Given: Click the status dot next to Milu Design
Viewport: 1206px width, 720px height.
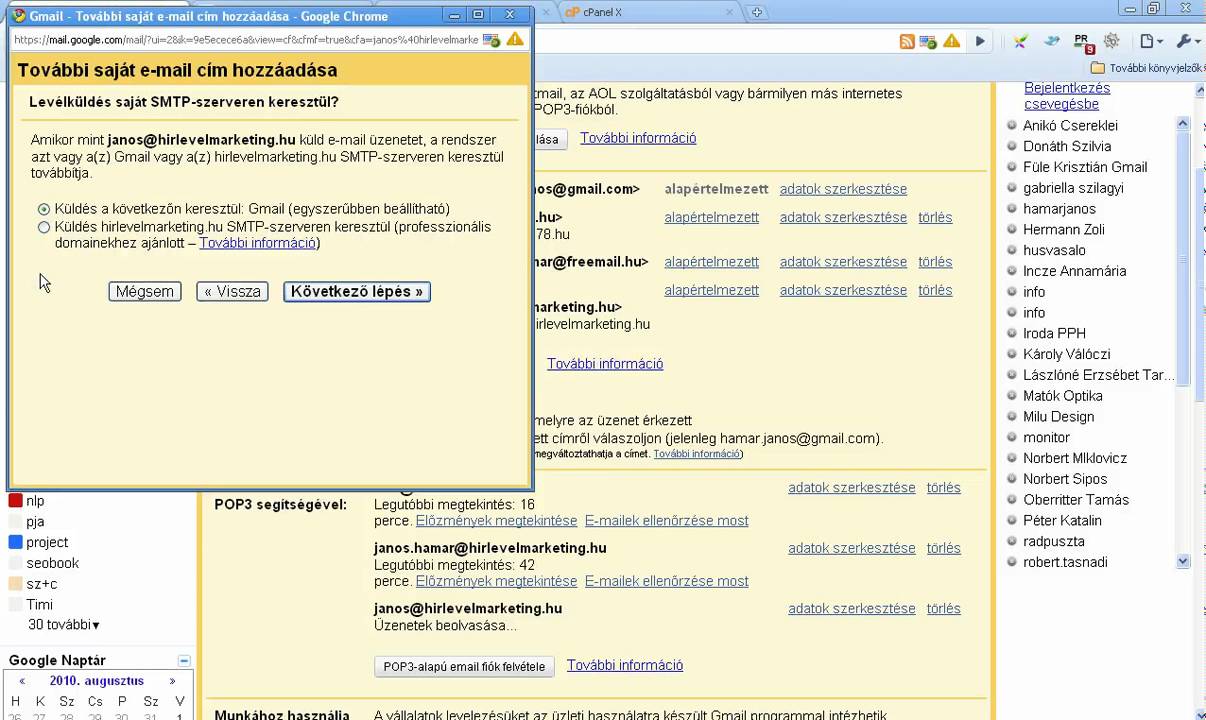Looking at the screenshot, I should tap(1012, 417).
